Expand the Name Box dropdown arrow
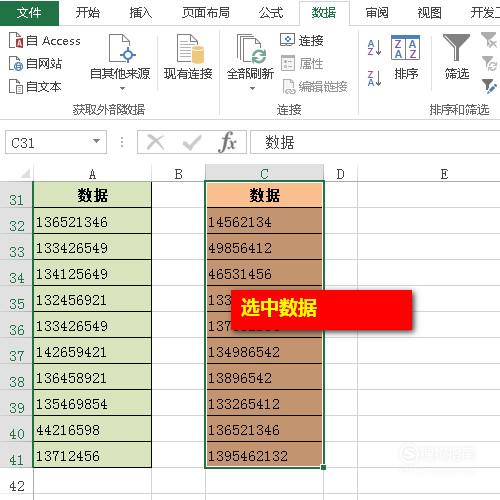Screen dimensions: 500x500 pyautogui.click(x=96, y=141)
